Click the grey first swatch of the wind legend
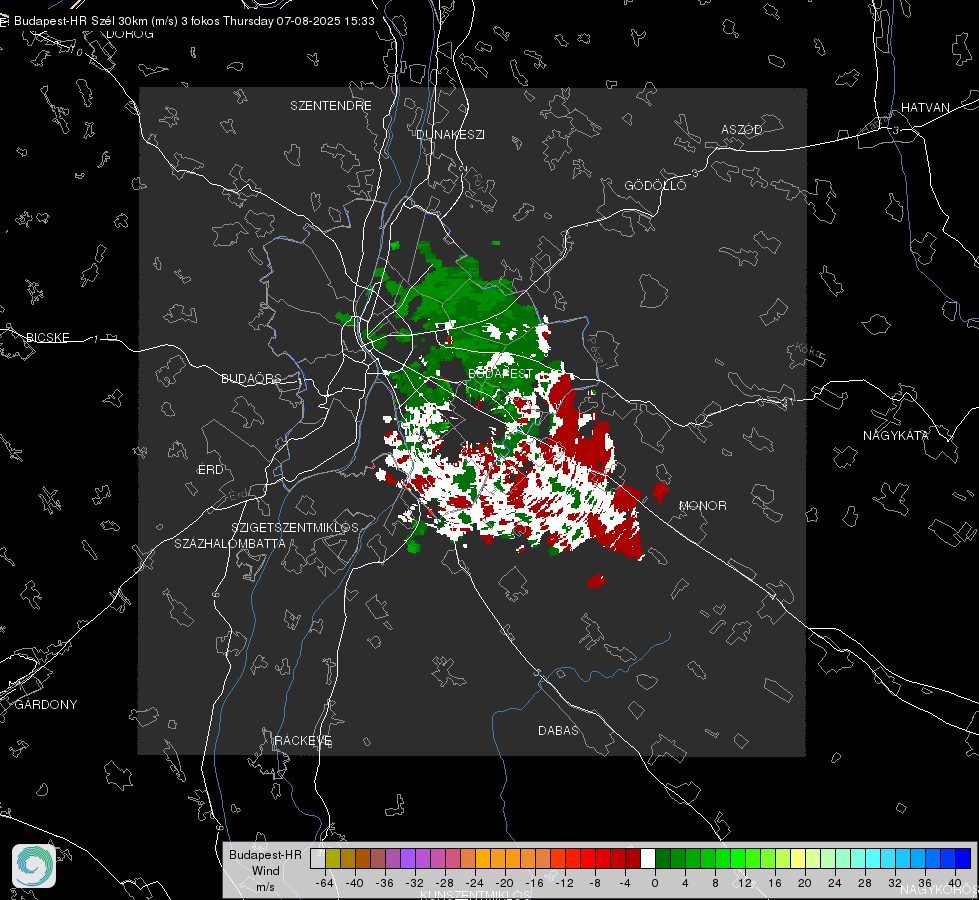This screenshot has width=979, height=900. (x=318, y=858)
